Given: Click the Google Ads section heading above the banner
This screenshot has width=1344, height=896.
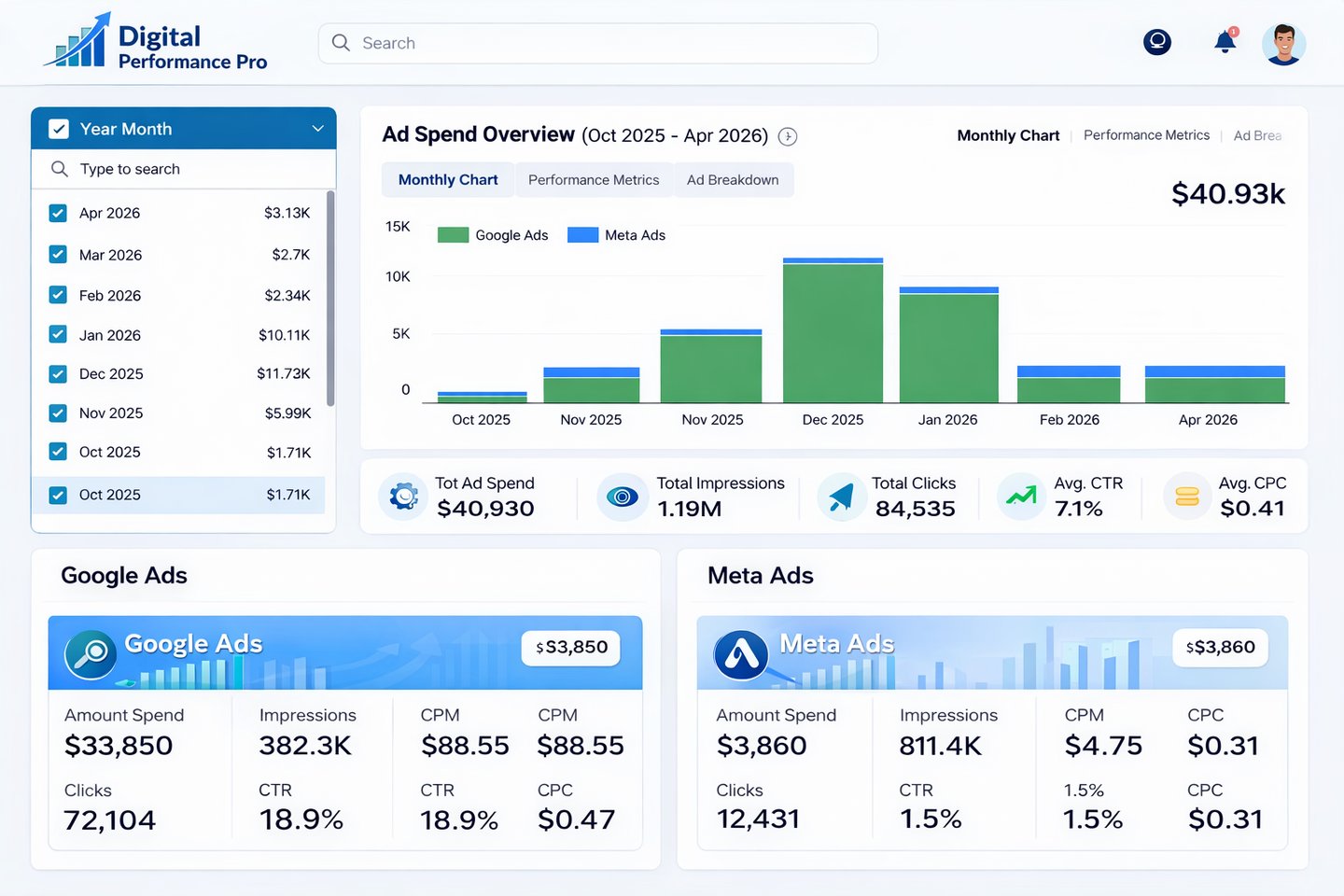Looking at the screenshot, I should point(124,576).
